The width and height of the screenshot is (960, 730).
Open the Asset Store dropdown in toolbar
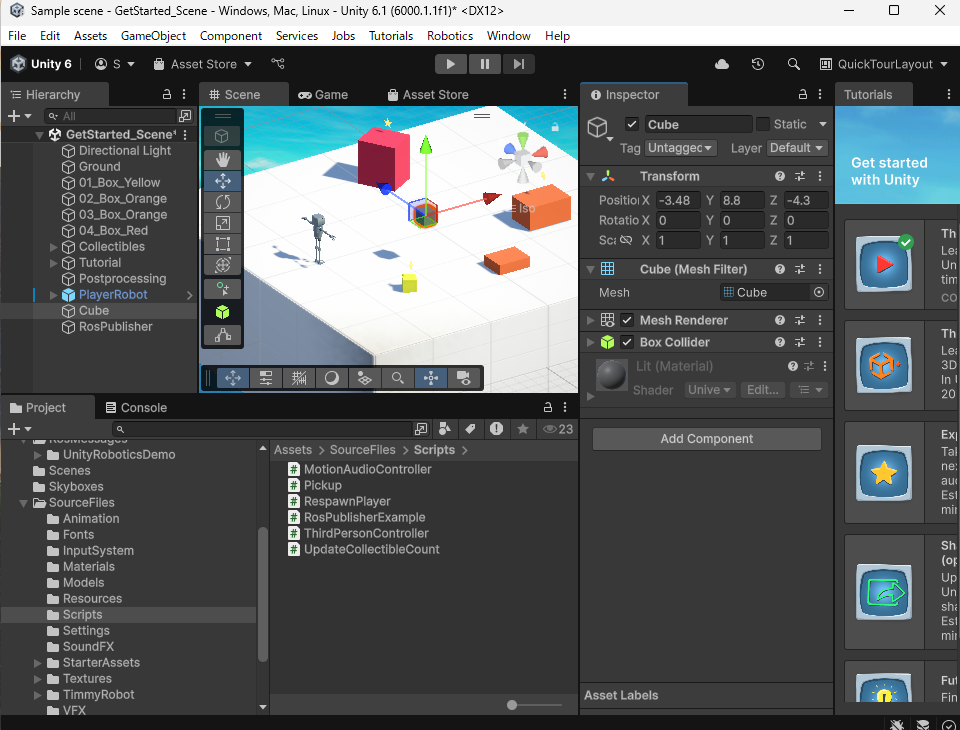tap(202, 64)
